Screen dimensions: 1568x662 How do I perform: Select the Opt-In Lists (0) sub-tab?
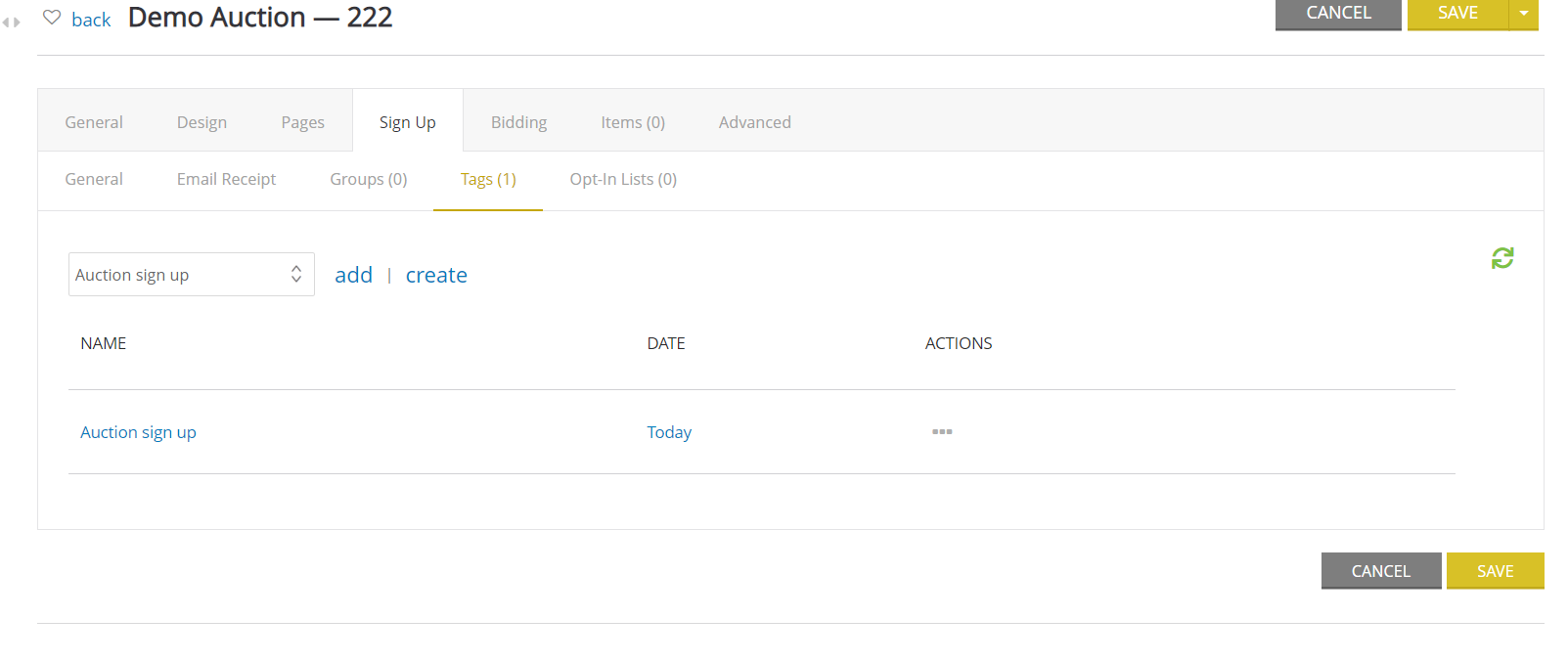tap(623, 179)
